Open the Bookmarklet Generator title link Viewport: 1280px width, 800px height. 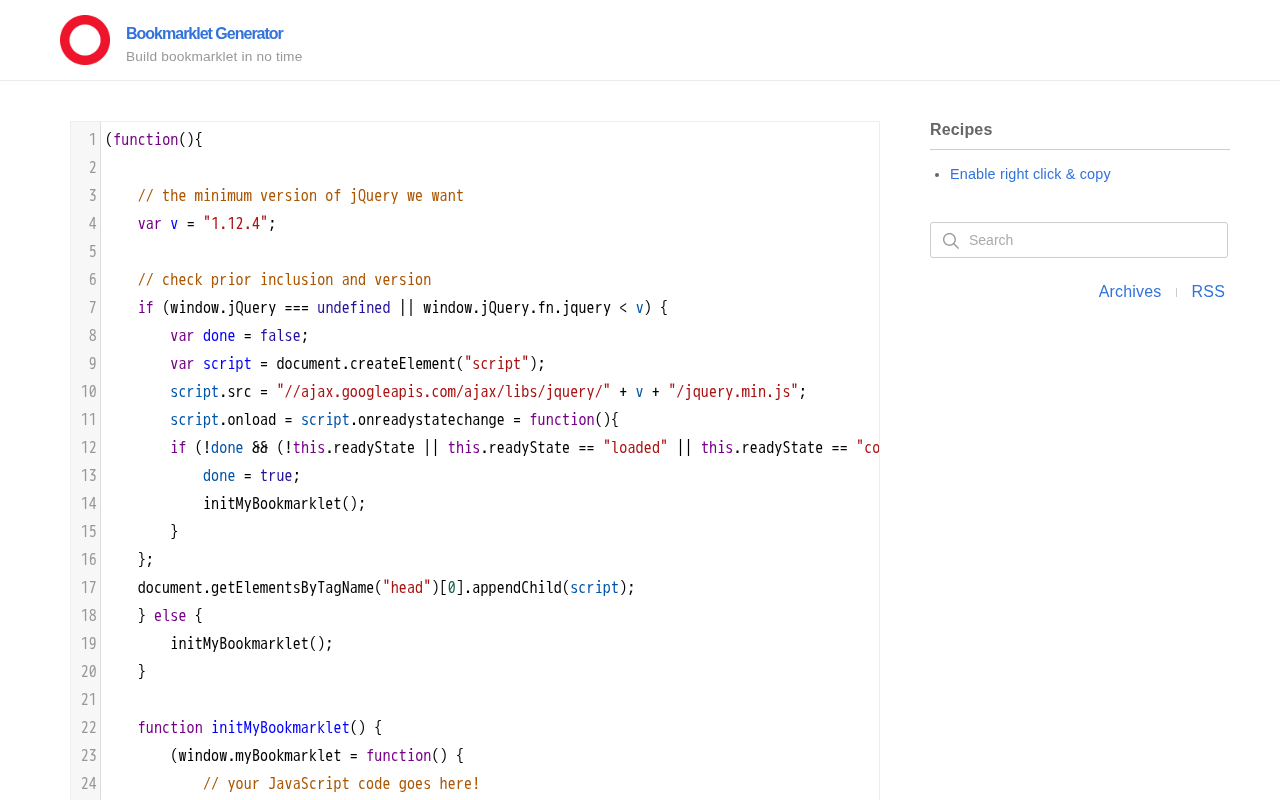[204, 33]
